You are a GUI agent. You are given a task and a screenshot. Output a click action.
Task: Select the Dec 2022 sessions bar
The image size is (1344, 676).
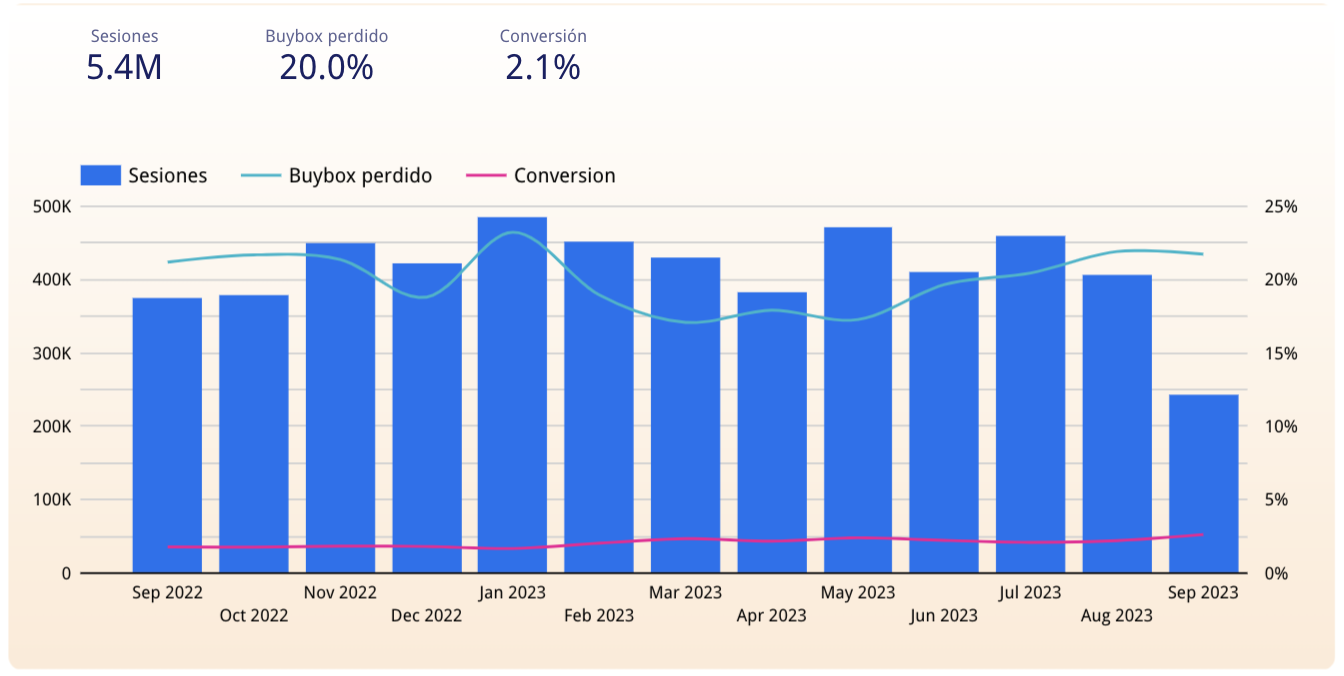coord(427,418)
